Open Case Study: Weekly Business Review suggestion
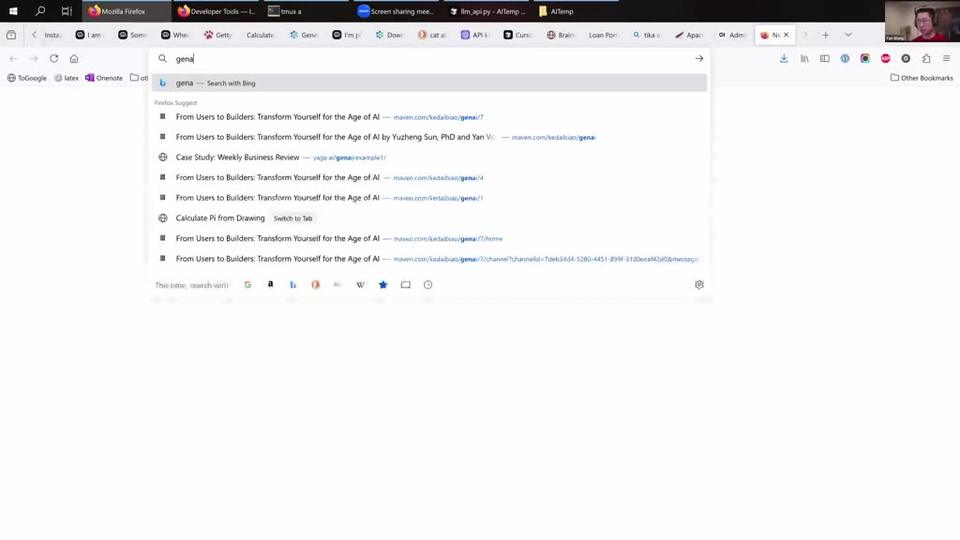The width and height of the screenshot is (960, 540). click(x=429, y=157)
